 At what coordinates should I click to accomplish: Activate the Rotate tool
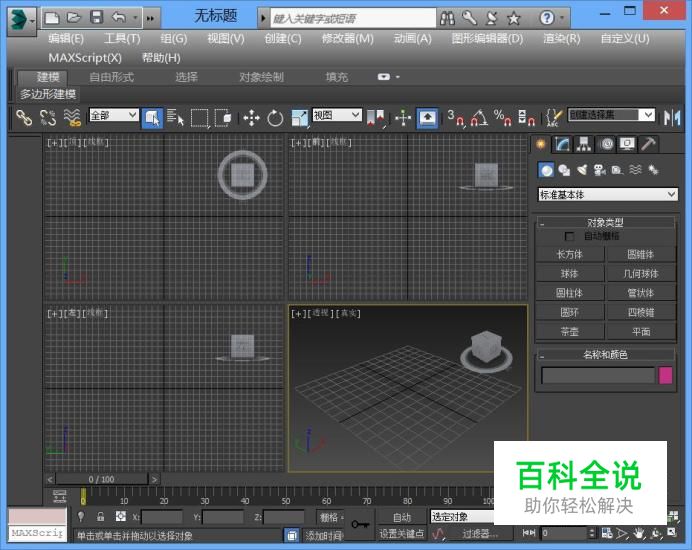coord(275,117)
